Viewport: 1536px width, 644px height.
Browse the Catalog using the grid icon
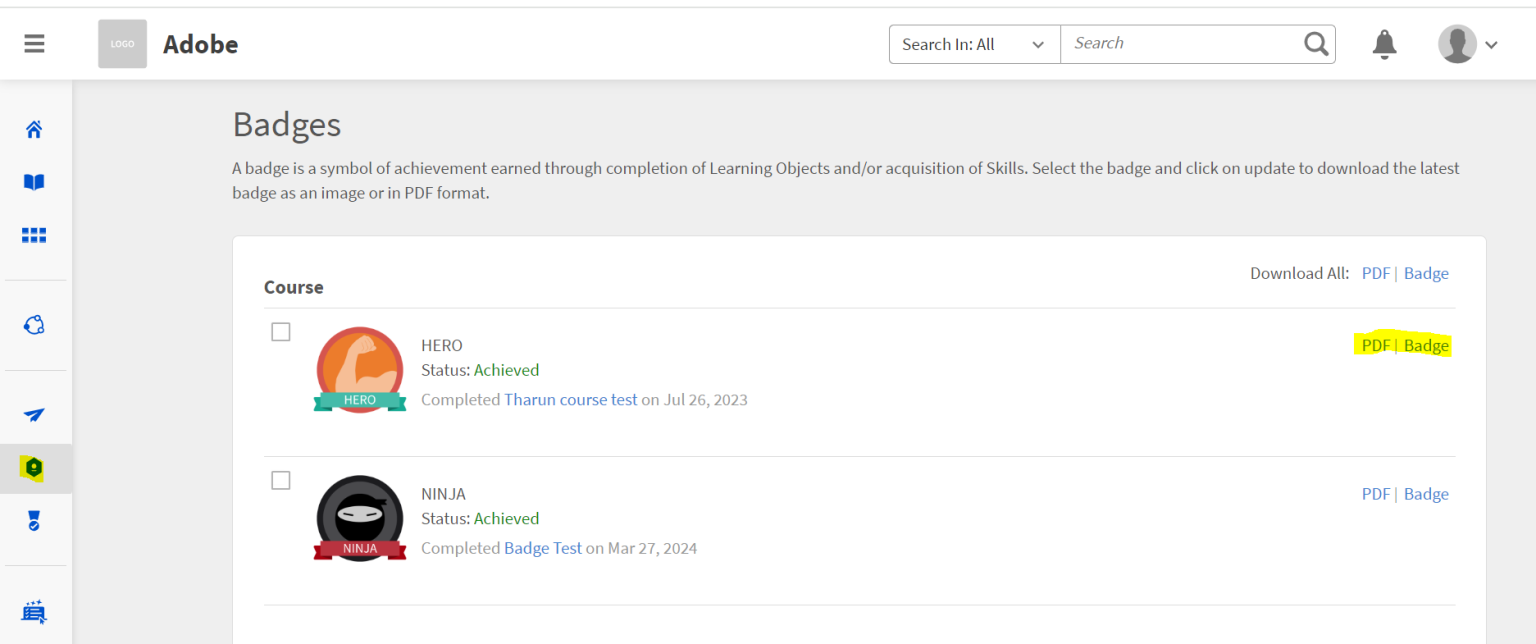(x=34, y=234)
